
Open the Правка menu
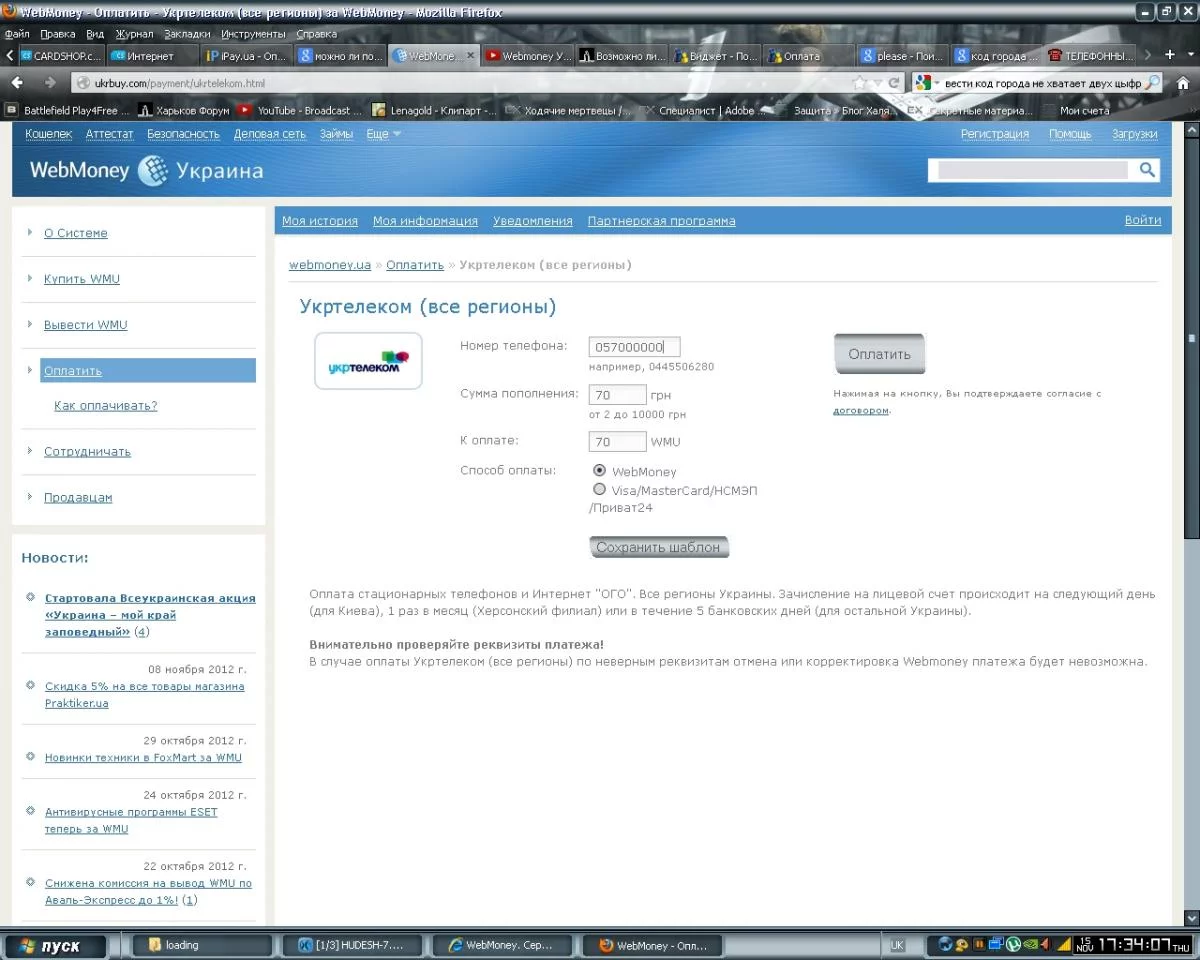point(57,34)
